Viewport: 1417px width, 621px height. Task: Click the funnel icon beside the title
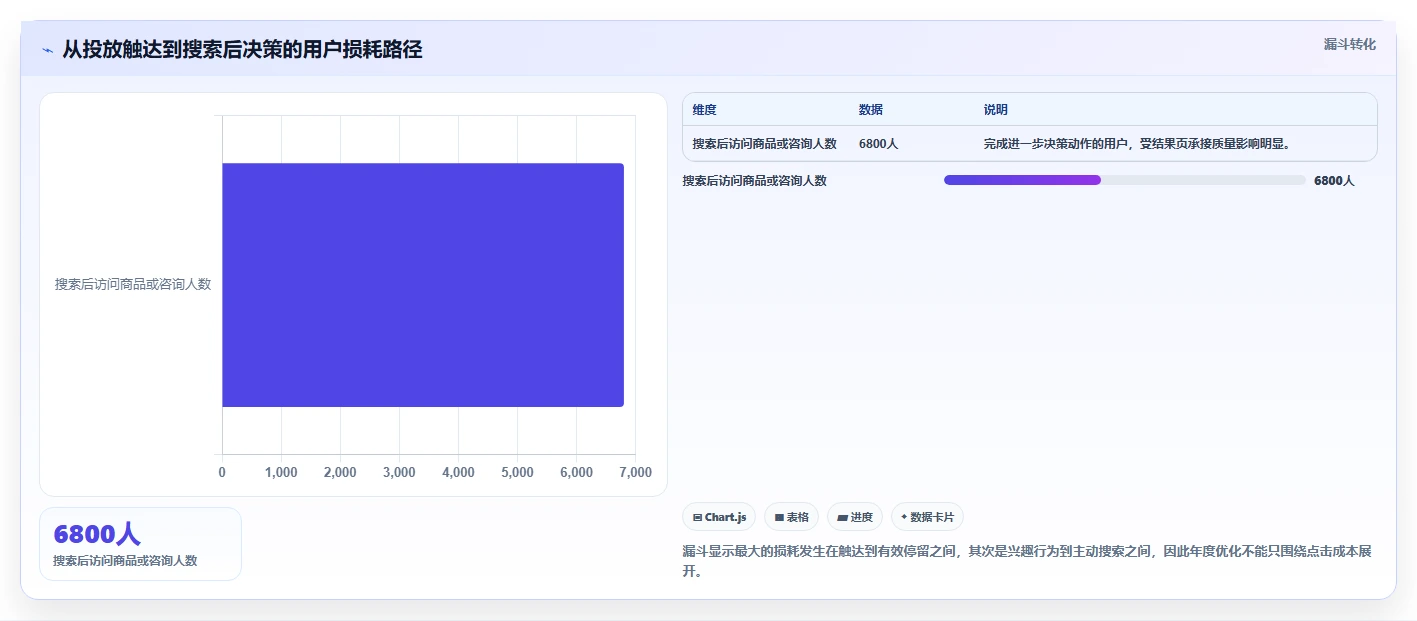[x=47, y=50]
